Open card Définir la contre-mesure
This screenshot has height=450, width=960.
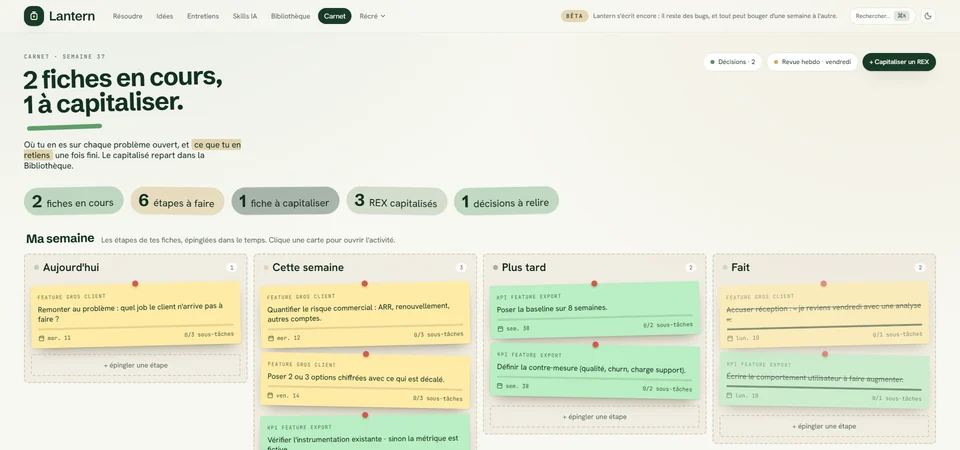[594, 372]
